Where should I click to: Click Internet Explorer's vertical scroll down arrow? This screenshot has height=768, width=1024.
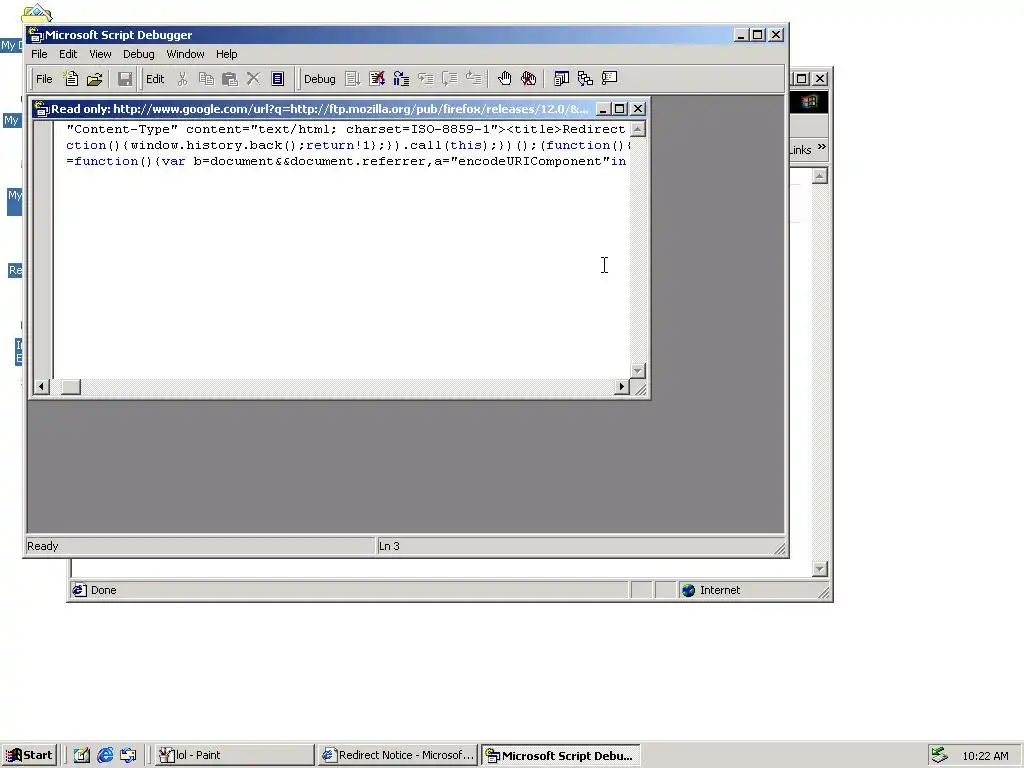[x=820, y=569]
